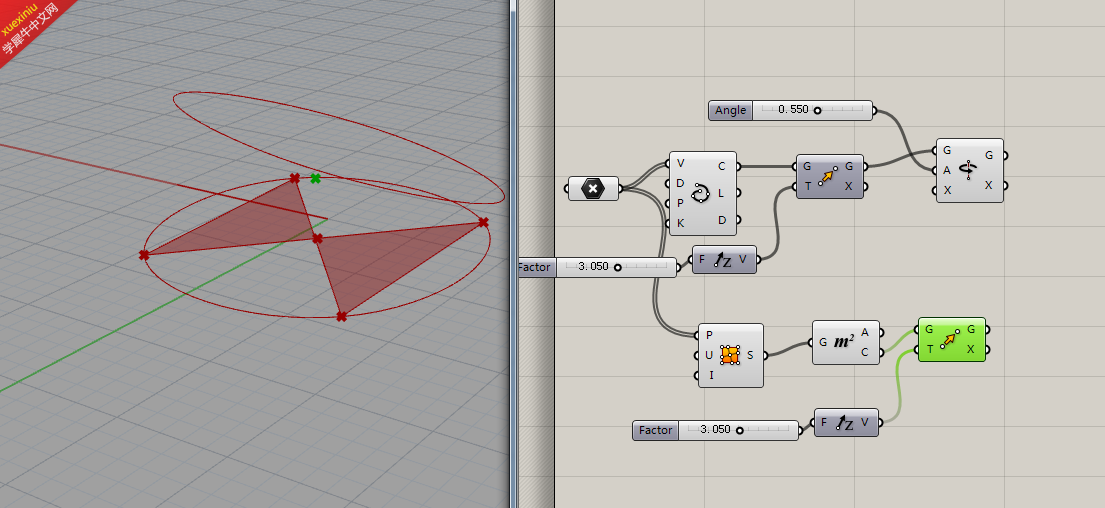The height and width of the screenshot is (508, 1105).
Task: Select the 3.050 value on lower Factor slider
Action: 715,429
